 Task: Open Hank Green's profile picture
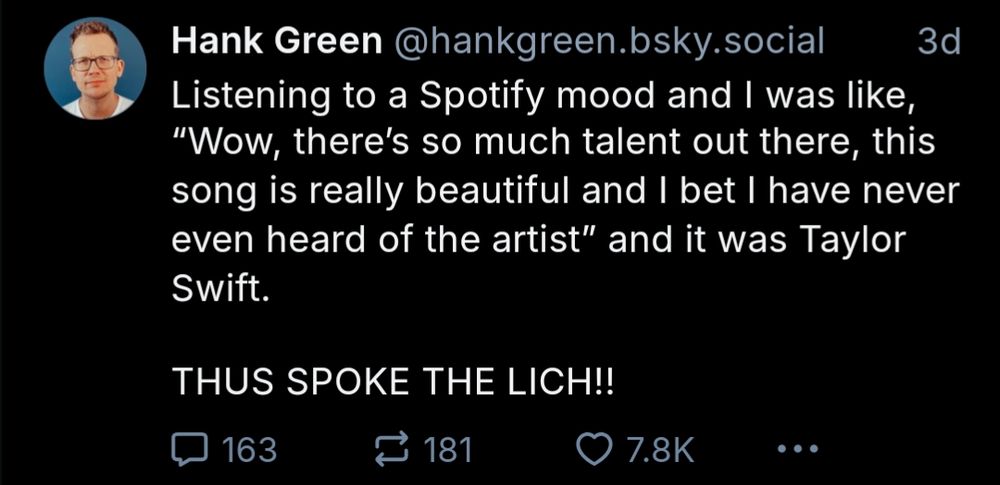pyautogui.click(x=96, y=69)
